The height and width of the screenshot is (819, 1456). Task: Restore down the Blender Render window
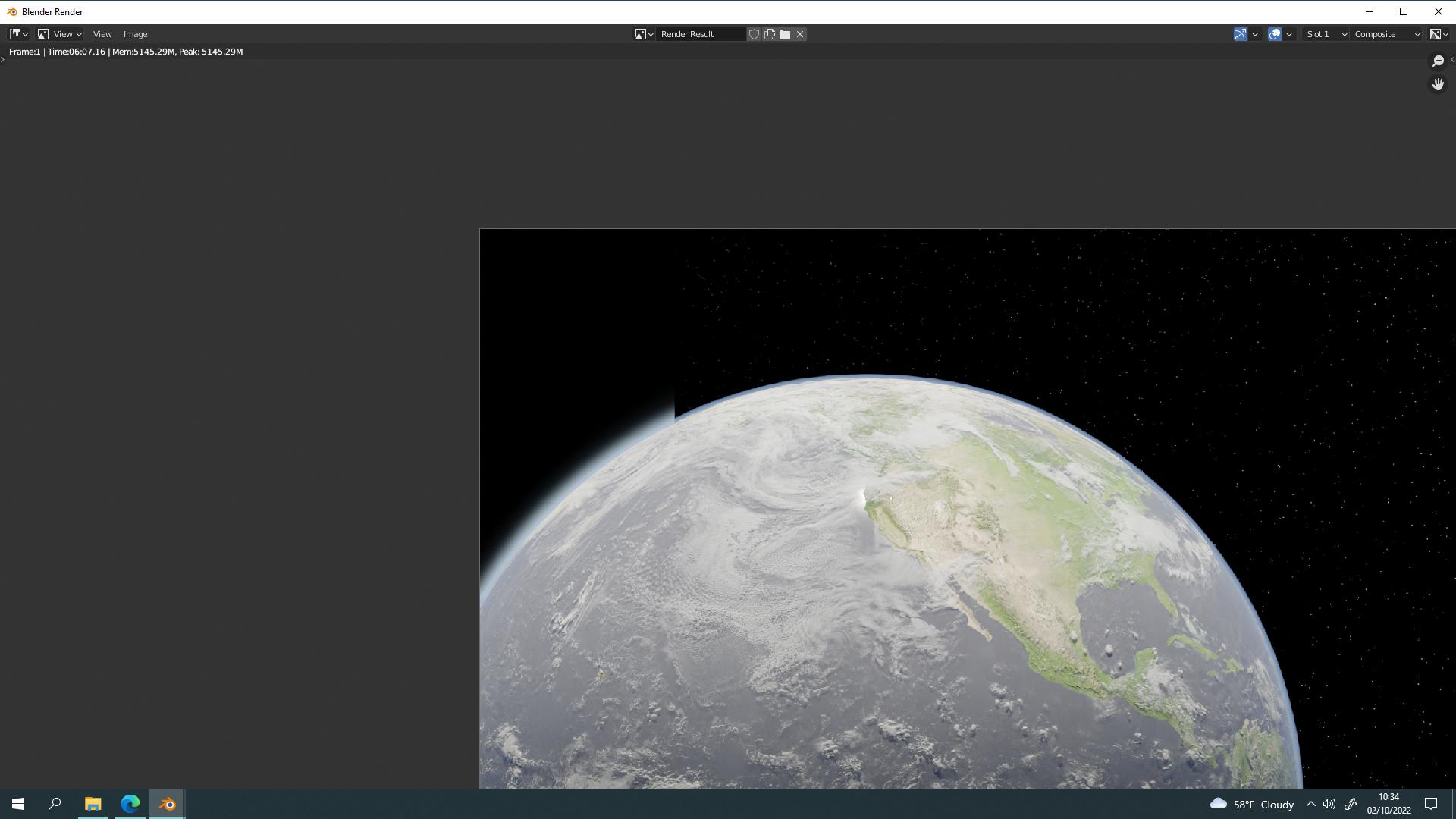point(1404,11)
